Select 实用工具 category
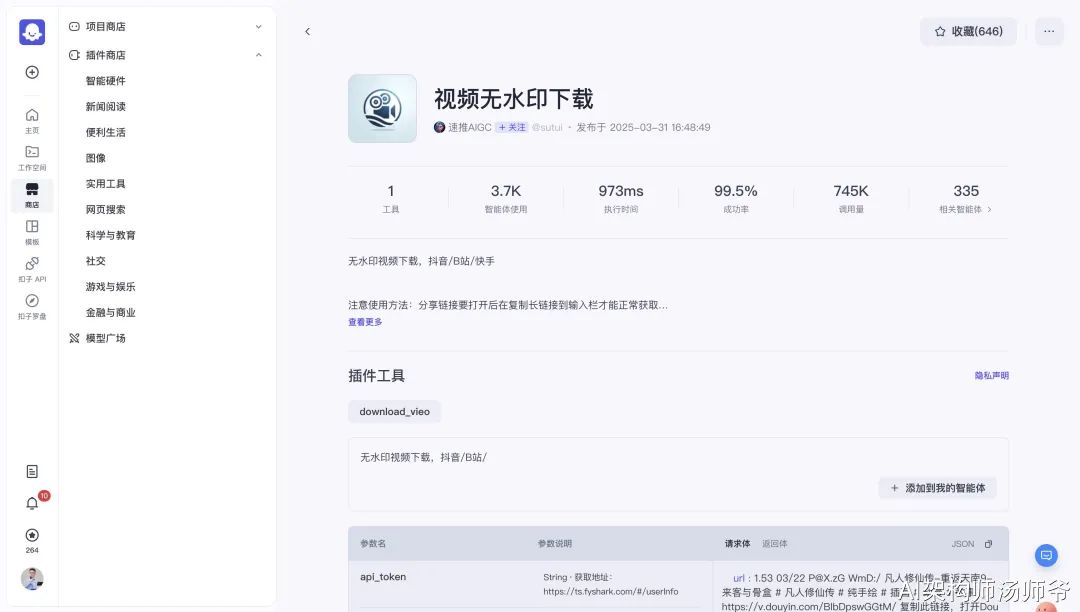Image resolution: width=1080 pixels, height=612 pixels. point(105,184)
